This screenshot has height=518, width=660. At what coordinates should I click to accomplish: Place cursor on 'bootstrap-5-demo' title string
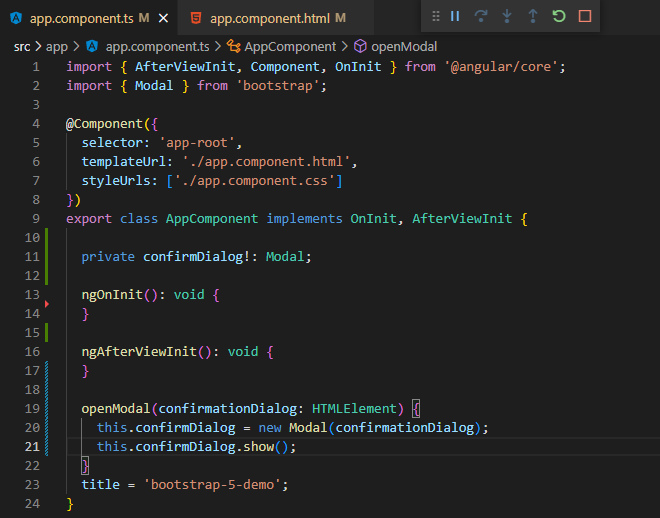coord(216,484)
